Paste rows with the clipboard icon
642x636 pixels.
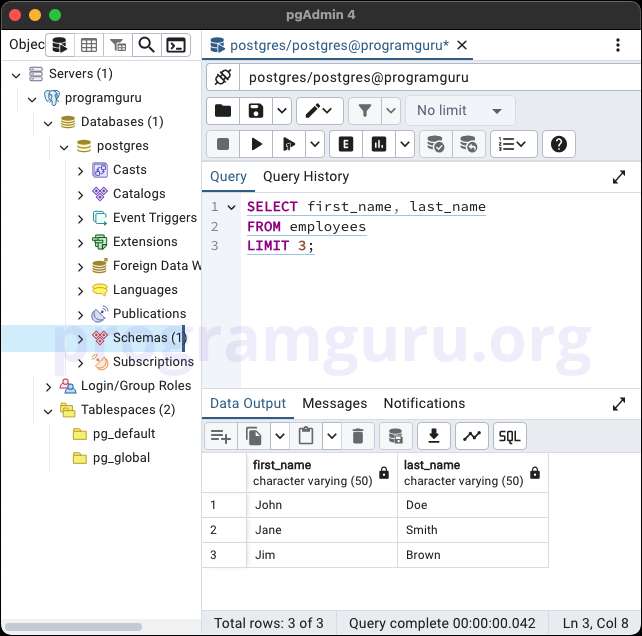tap(306, 436)
